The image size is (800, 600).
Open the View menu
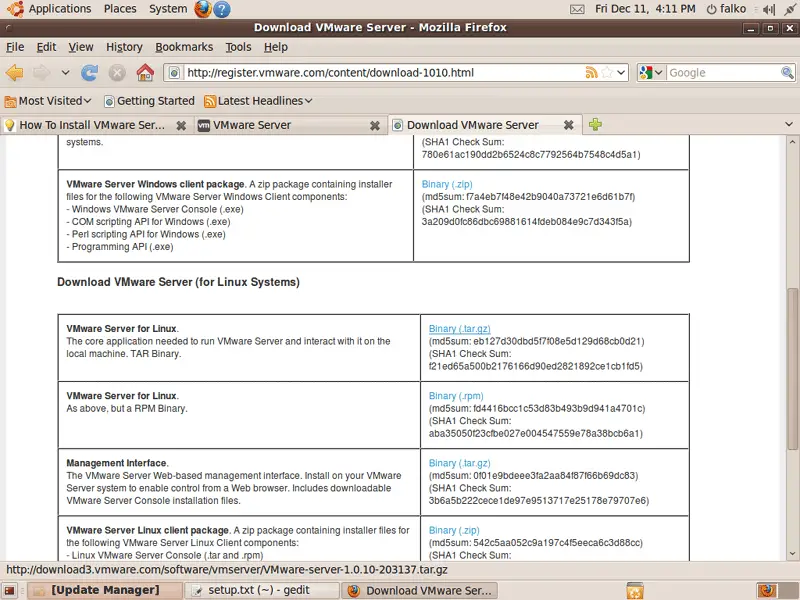81,47
